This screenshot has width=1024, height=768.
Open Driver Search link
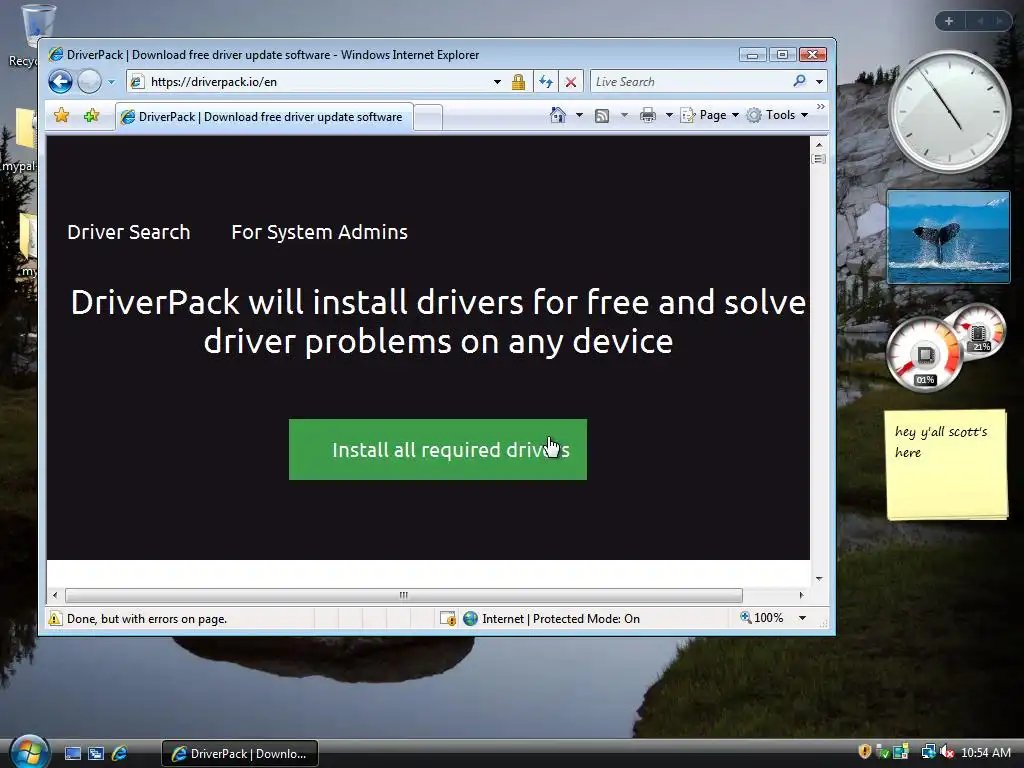129,232
